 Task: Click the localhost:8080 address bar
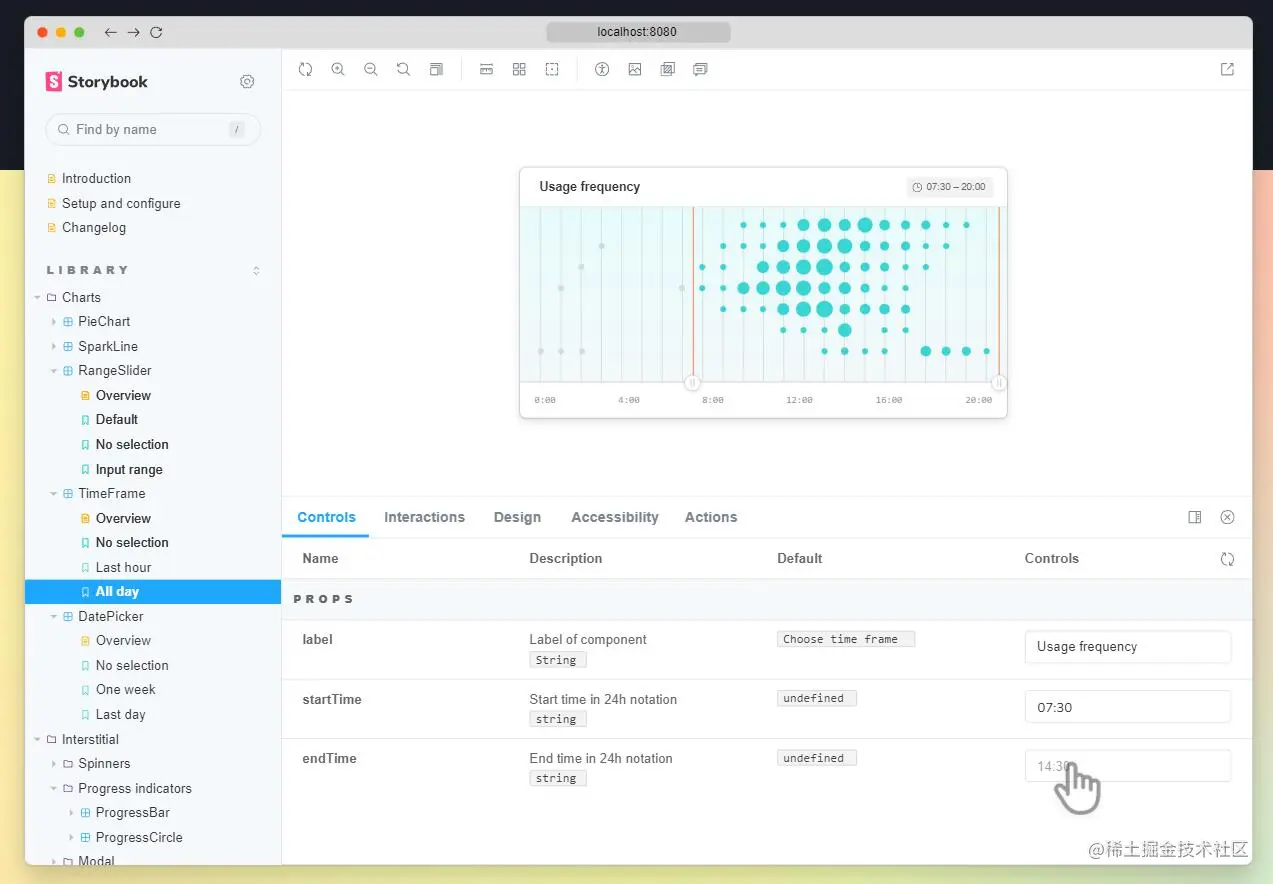[x=638, y=32]
